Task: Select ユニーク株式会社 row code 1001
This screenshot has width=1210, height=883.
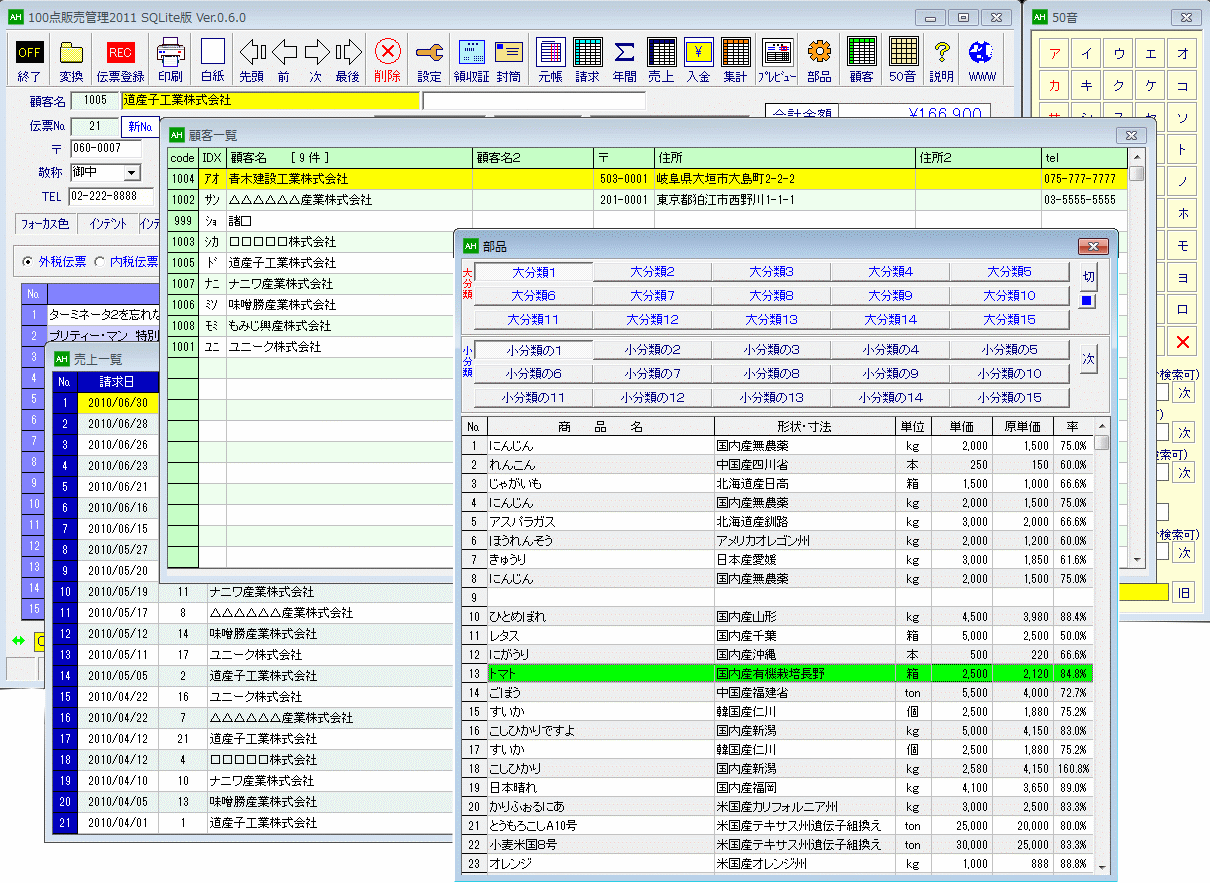Action: pos(647,347)
